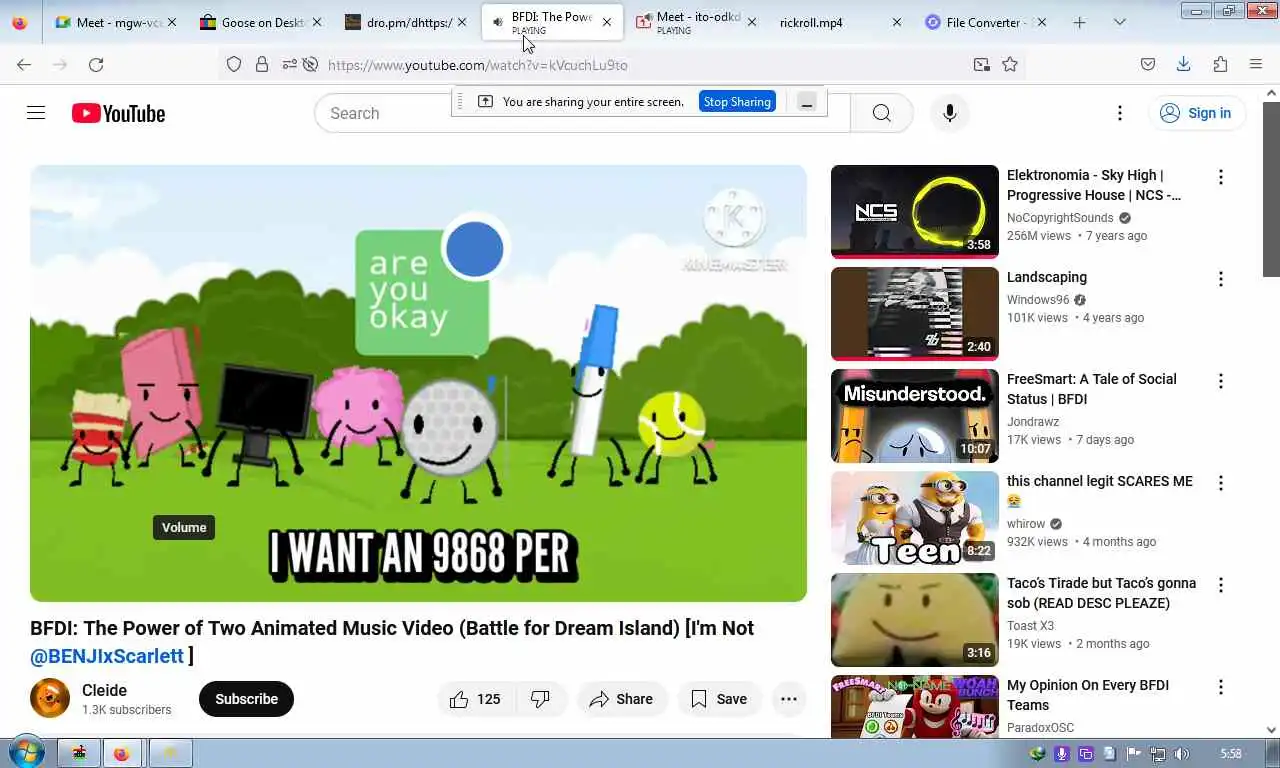Screen dimensions: 1280x768
Task: Open the Firefox application menu
Action: 1256,64
